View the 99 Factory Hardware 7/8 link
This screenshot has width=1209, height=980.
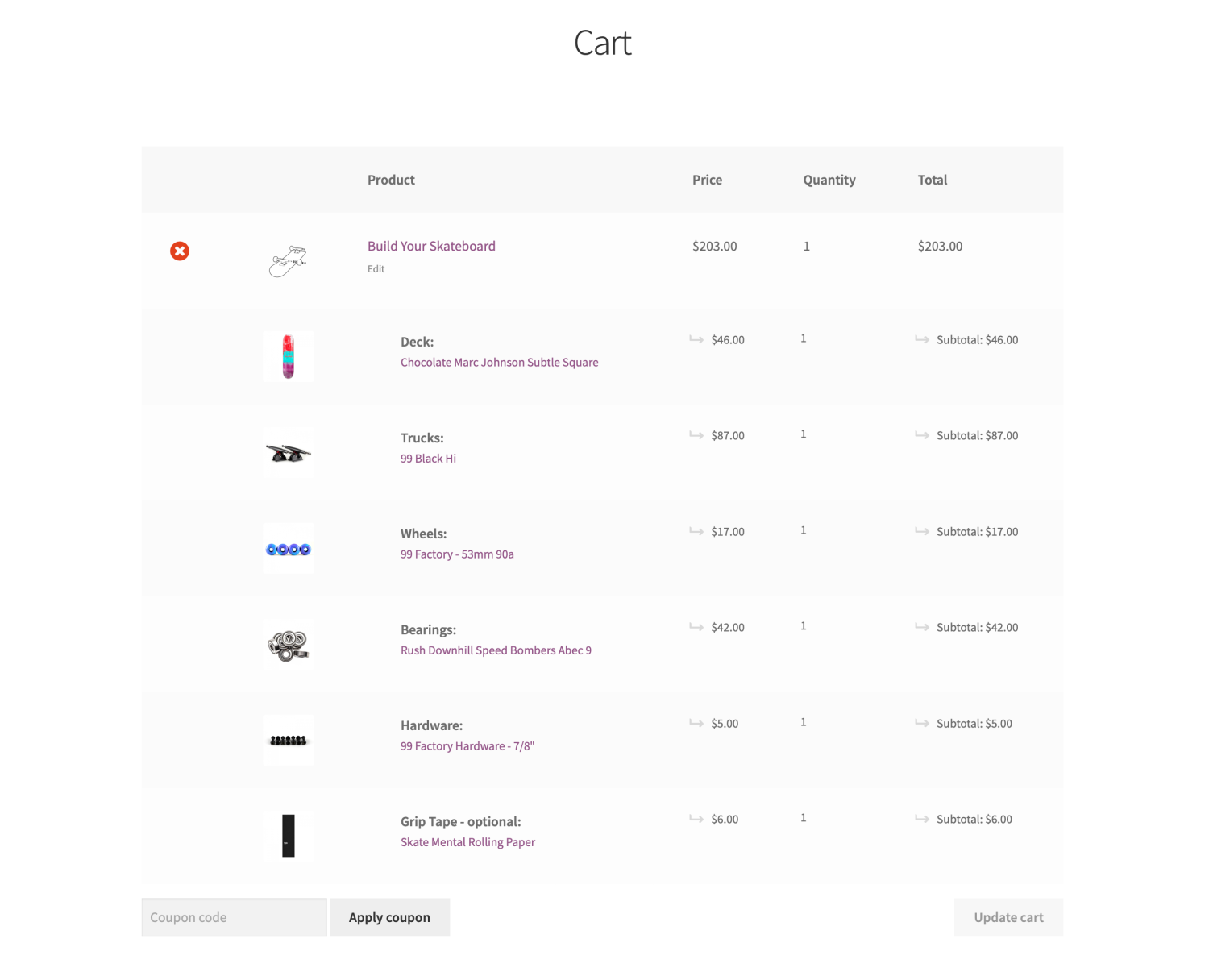tap(467, 745)
